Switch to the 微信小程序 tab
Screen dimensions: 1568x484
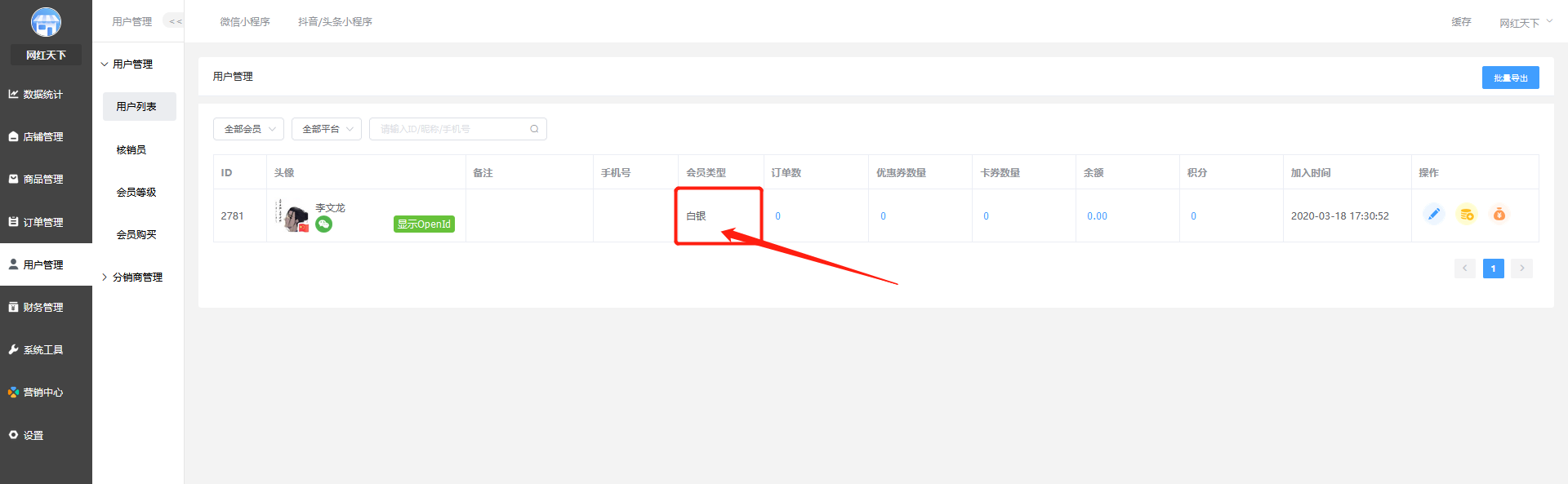pyautogui.click(x=245, y=22)
